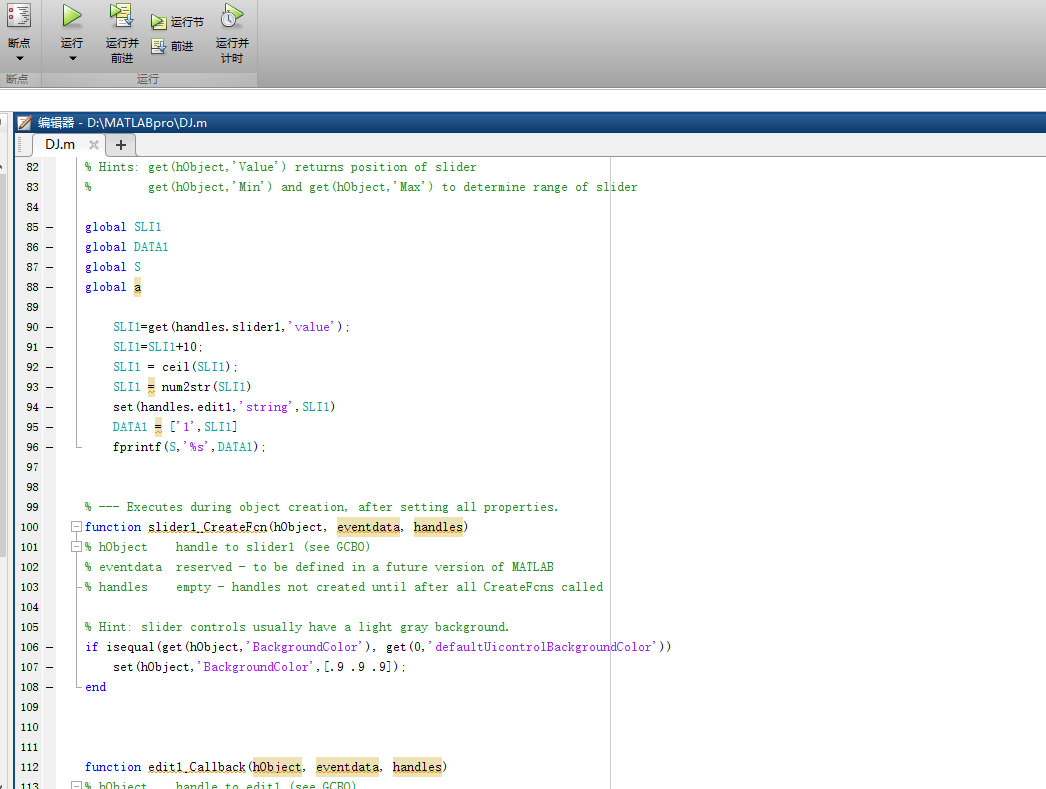Screen dimensions: 1046x789
Task: Run the script with the 运行 icon
Action: (70, 15)
